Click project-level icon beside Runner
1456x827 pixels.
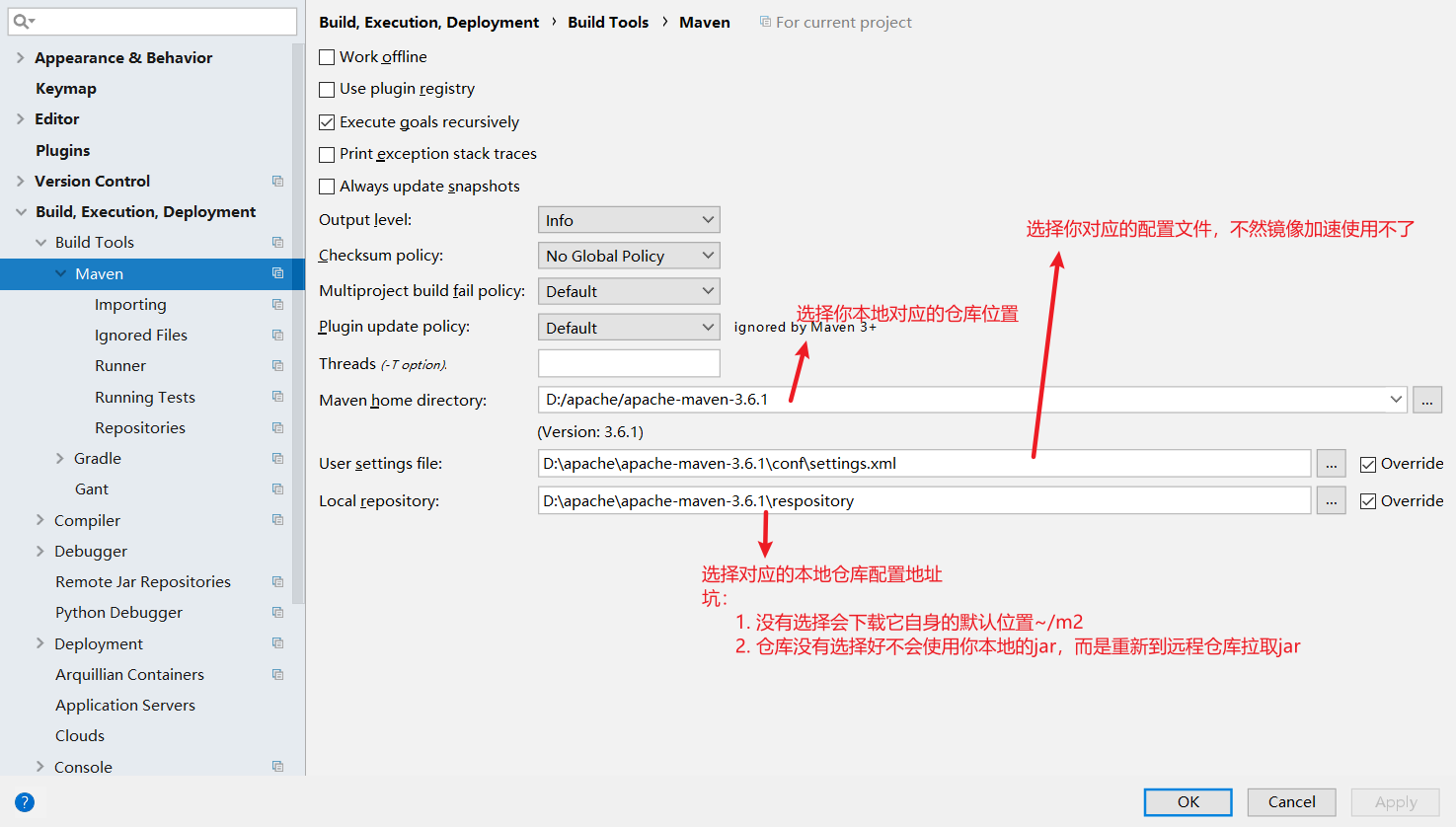277,366
